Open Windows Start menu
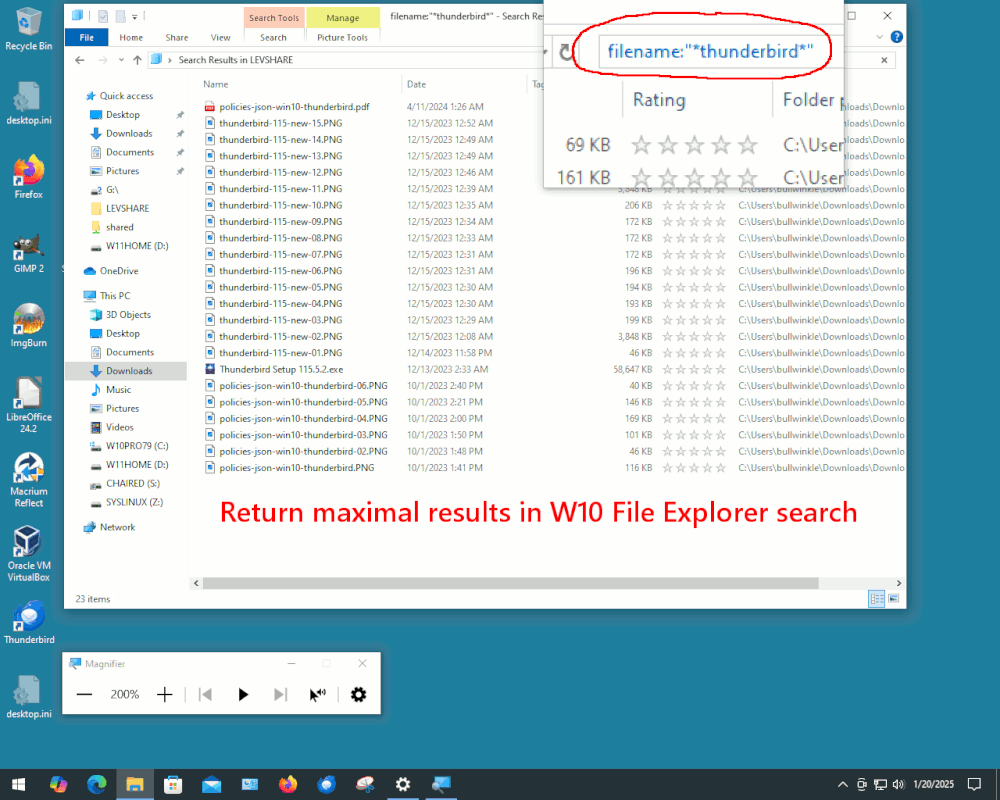This screenshot has width=1000, height=800. [x=18, y=784]
